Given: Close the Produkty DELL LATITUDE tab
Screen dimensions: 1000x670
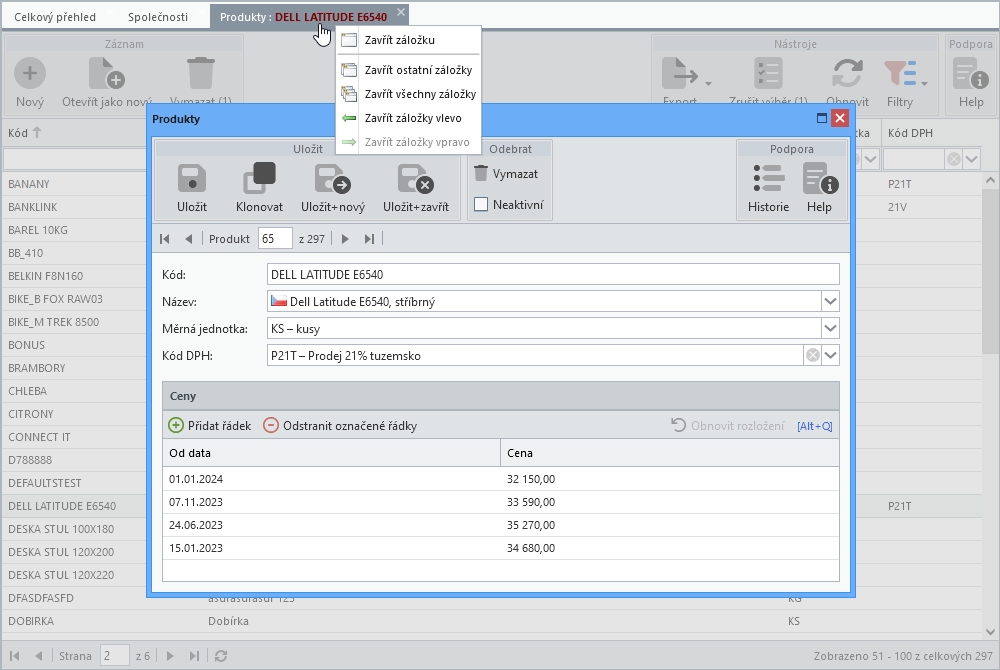Looking at the screenshot, I should 401,12.
